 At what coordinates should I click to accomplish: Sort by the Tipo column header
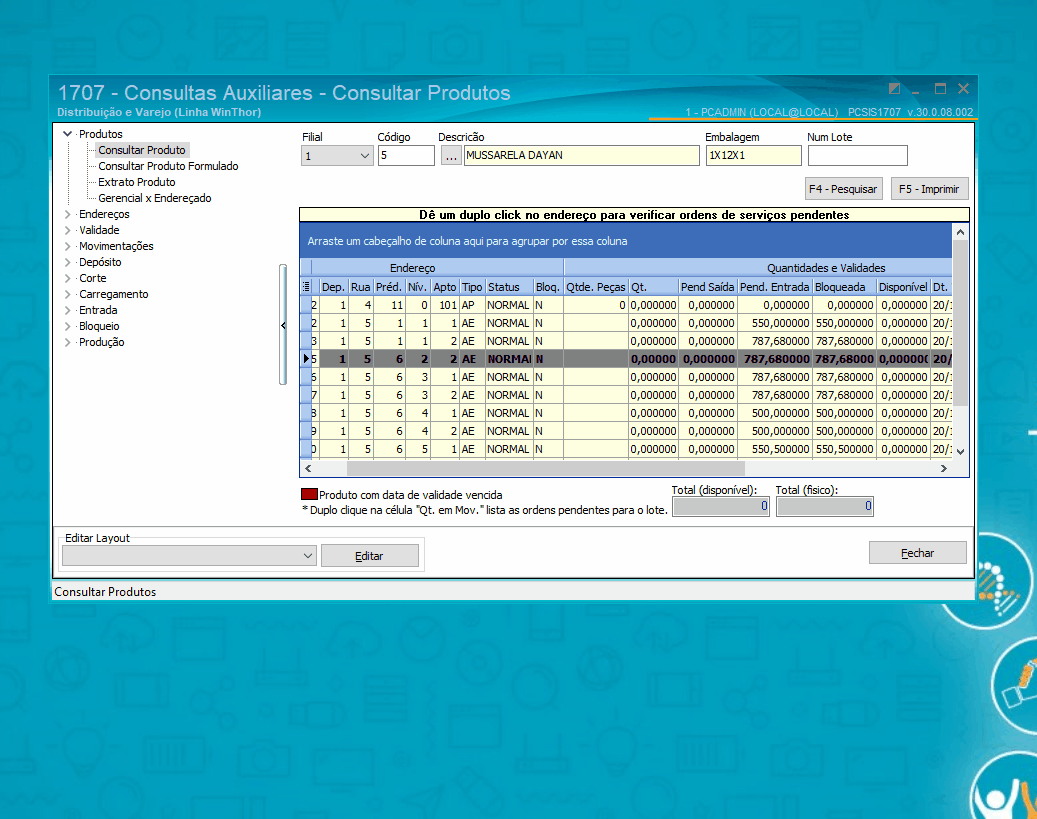[472, 287]
